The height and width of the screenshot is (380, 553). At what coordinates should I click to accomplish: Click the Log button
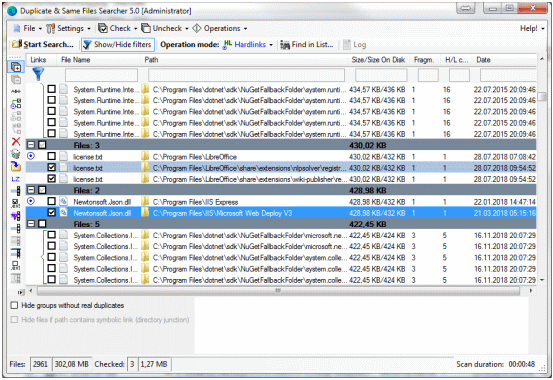coord(355,45)
